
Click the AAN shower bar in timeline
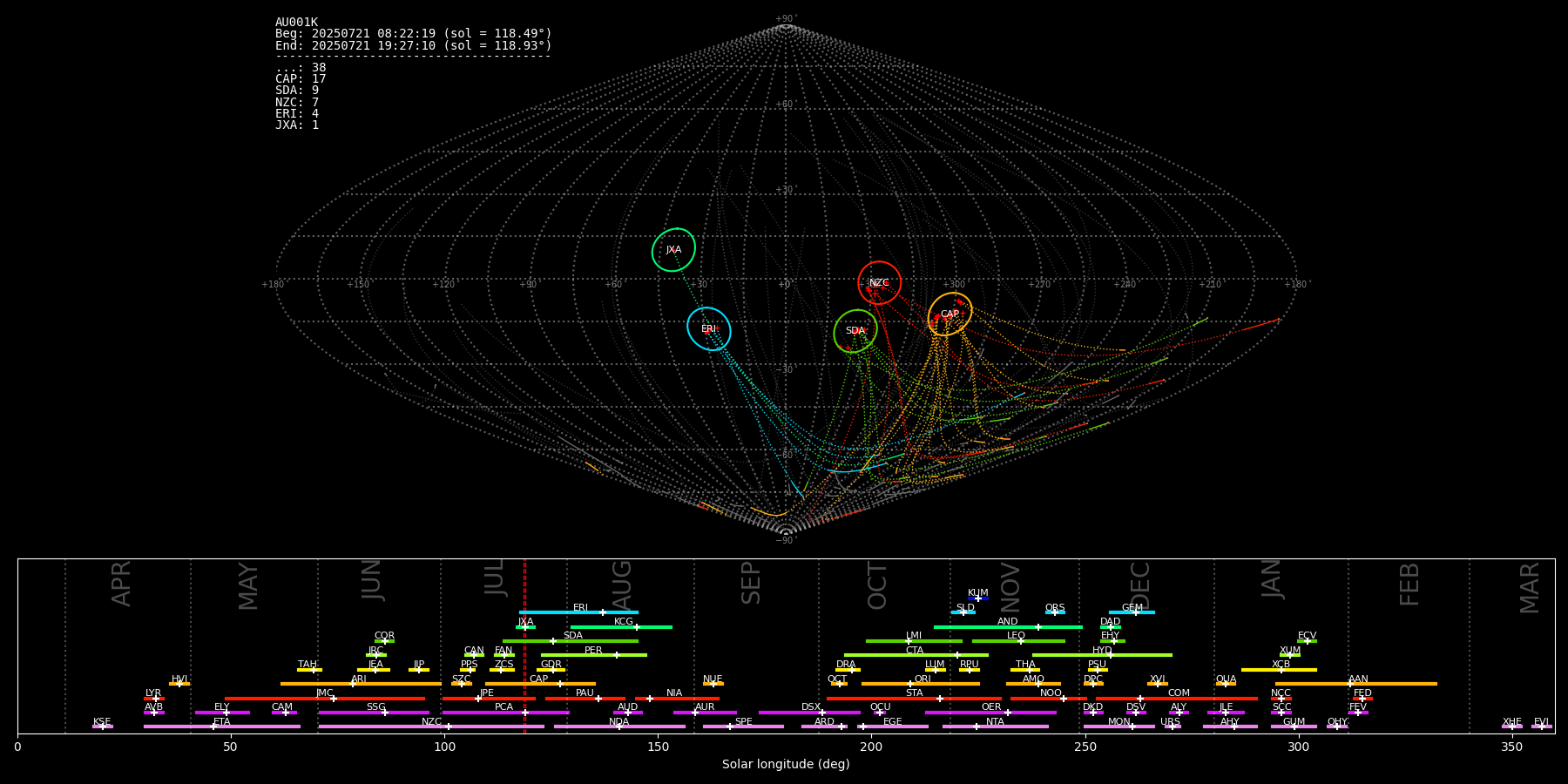click(x=1356, y=684)
